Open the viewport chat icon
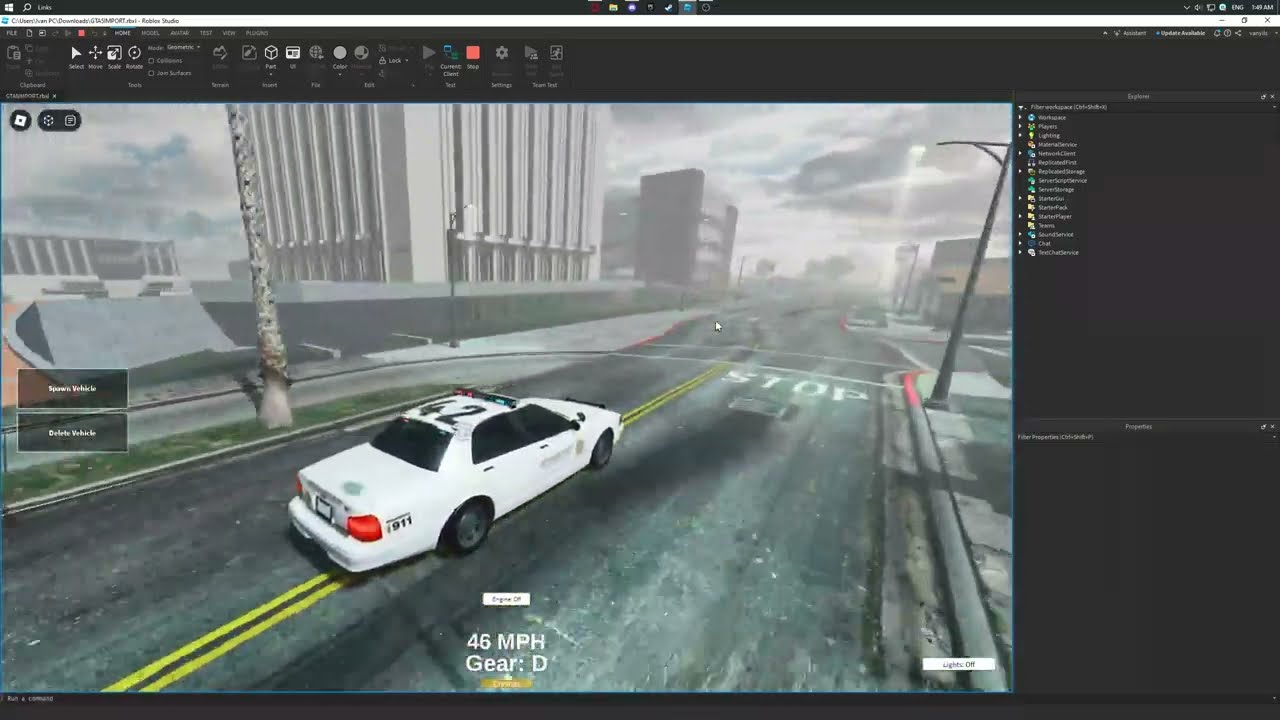This screenshot has height=720, width=1280. [70, 120]
